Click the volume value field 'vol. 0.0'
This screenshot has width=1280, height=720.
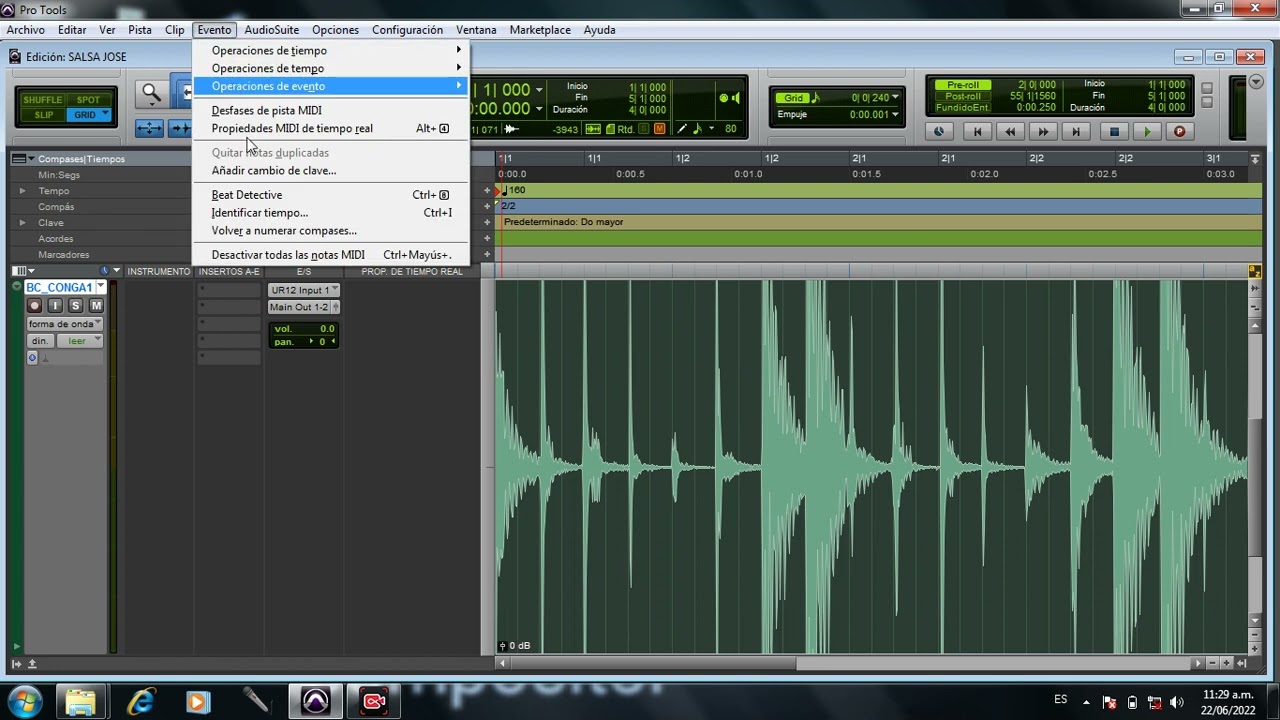[x=304, y=329]
